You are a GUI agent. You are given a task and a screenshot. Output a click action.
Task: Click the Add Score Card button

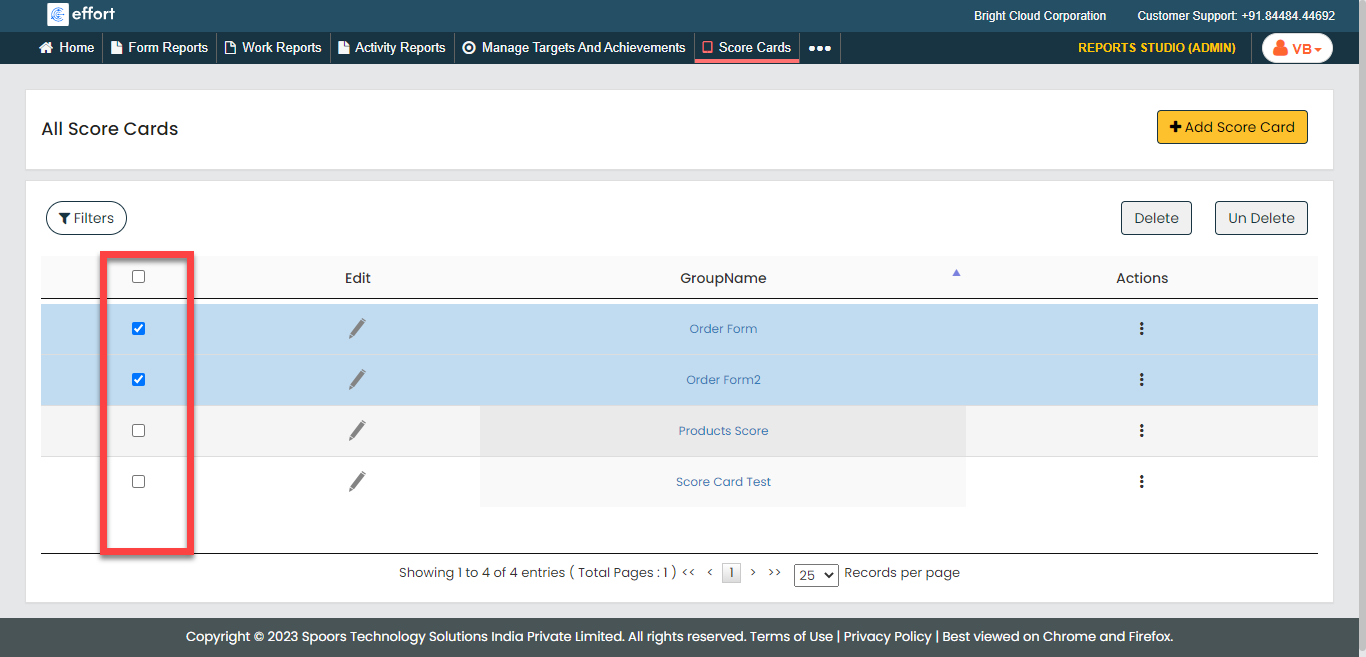[x=1231, y=127]
